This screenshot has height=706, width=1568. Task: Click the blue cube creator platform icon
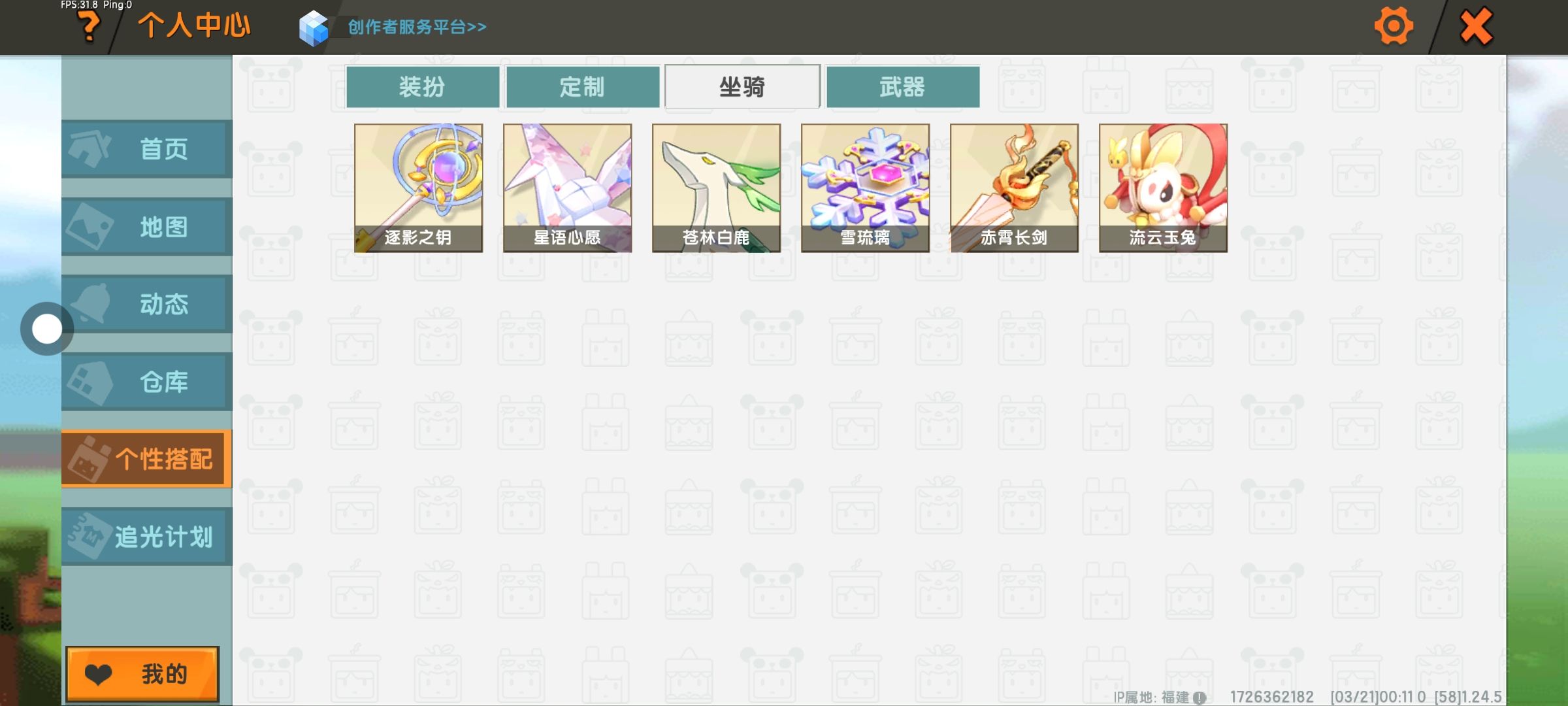point(314,28)
